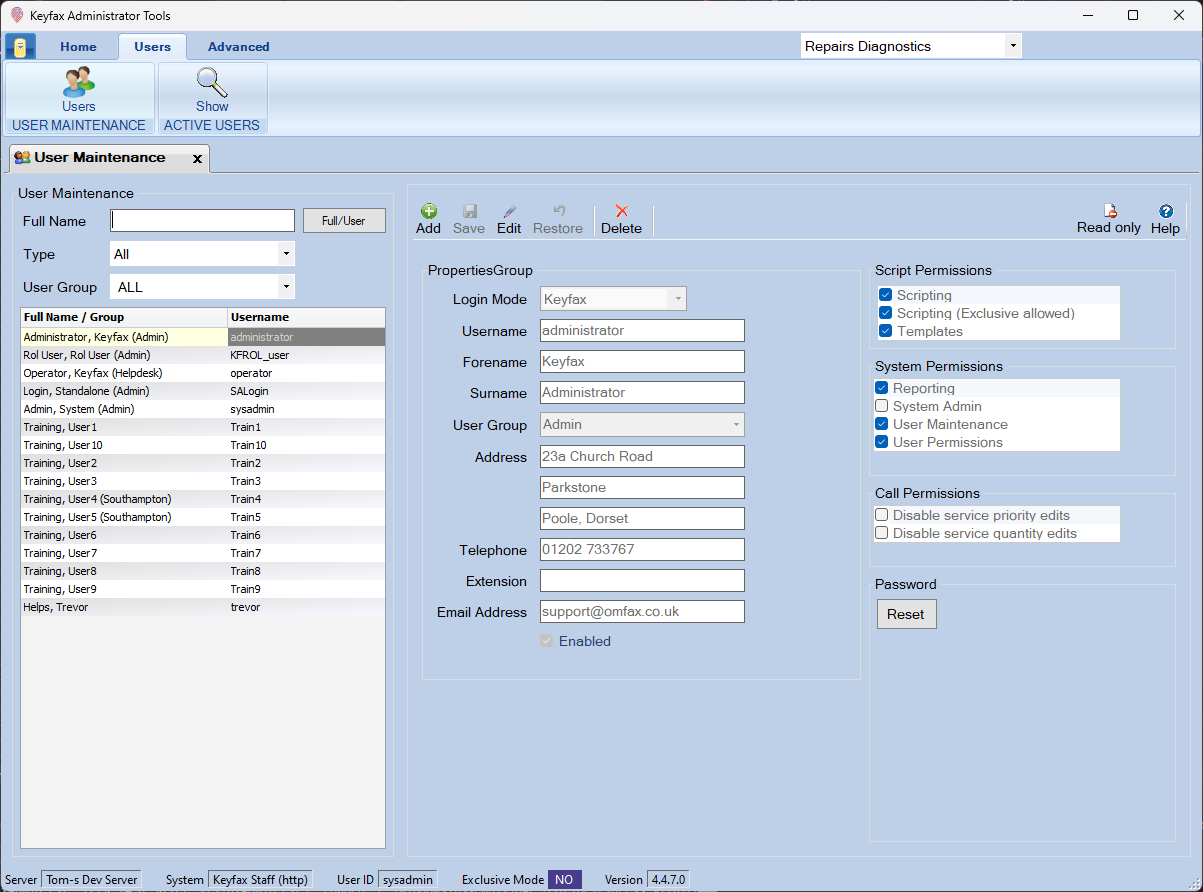
Task: Click the Delete red X icon
Action: [621, 211]
